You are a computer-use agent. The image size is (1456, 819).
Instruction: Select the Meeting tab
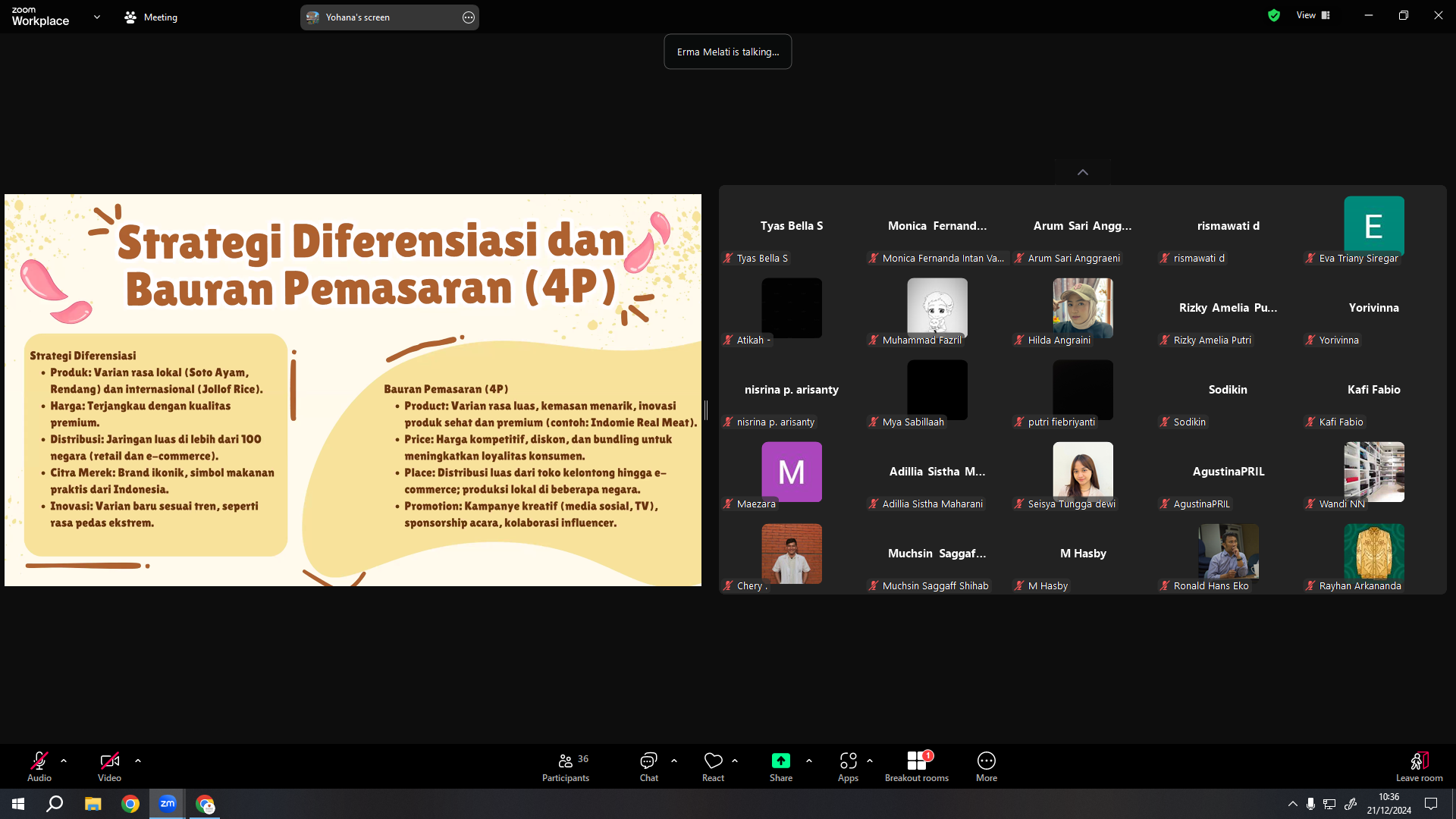(151, 17)
